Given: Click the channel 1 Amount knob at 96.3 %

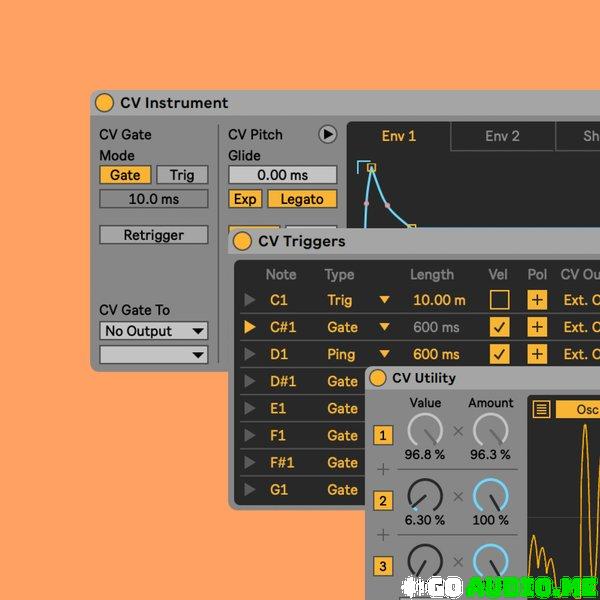Looking at the screenshot, I should tap(491, 430).
